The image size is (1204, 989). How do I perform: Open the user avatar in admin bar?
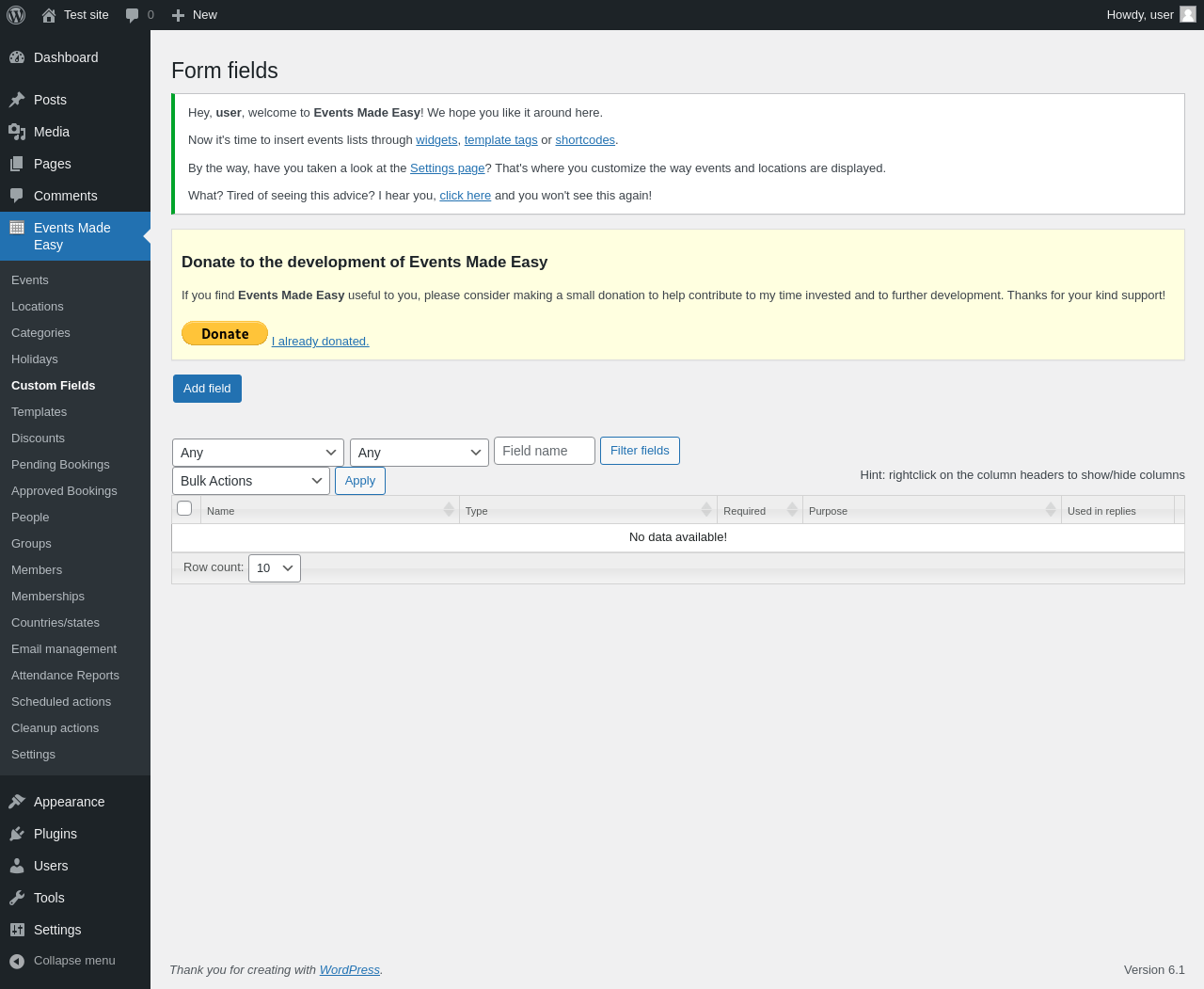pyautogui.click(x=1188, y=14)
